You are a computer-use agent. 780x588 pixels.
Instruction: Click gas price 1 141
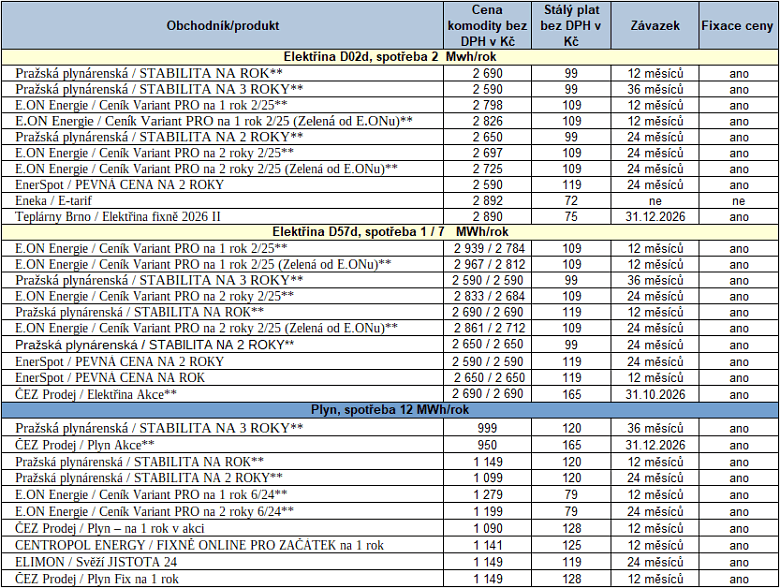coord(488,545)
